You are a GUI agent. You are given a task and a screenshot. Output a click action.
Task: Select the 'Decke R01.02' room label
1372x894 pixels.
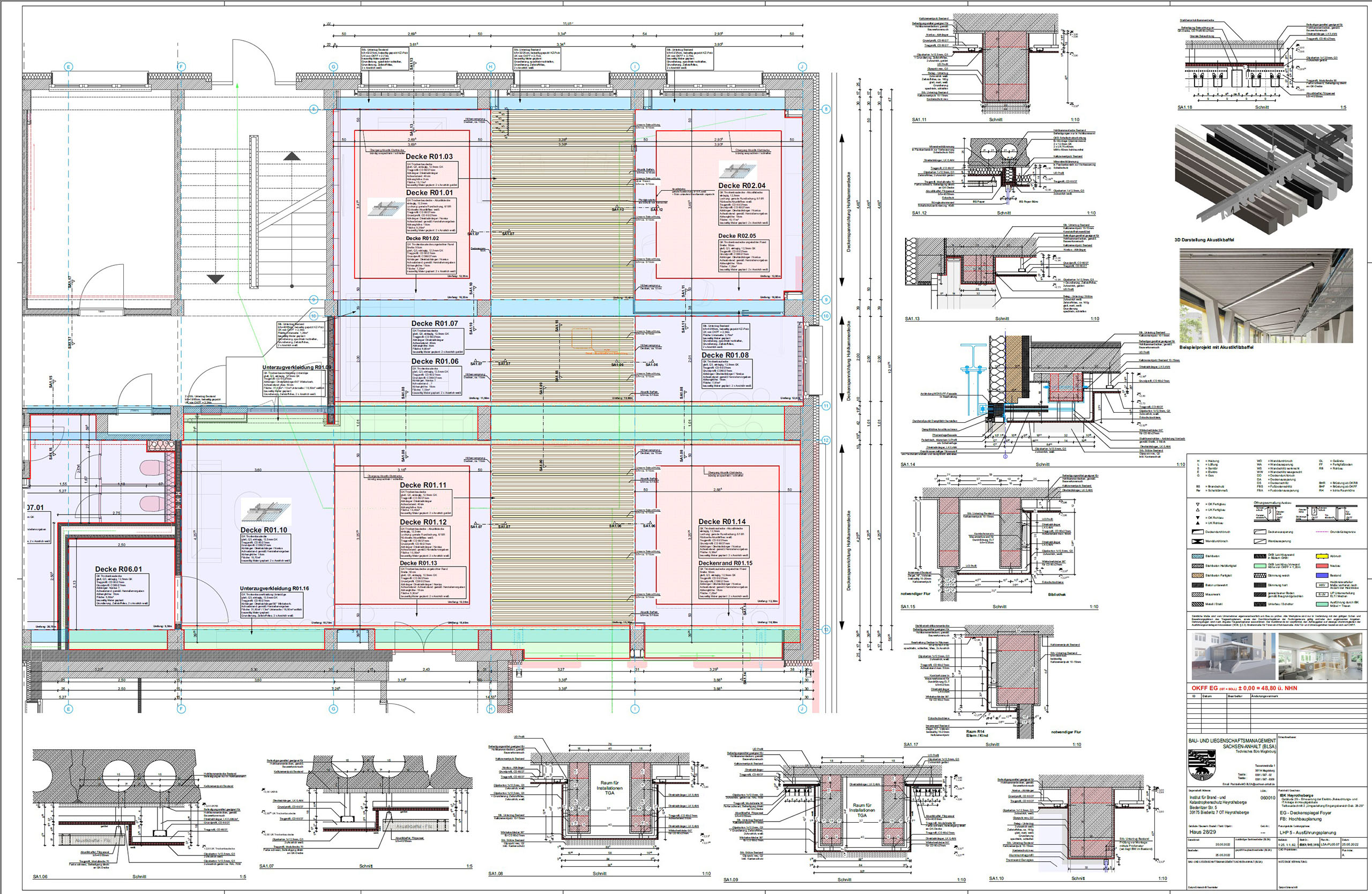coord(422,238)
